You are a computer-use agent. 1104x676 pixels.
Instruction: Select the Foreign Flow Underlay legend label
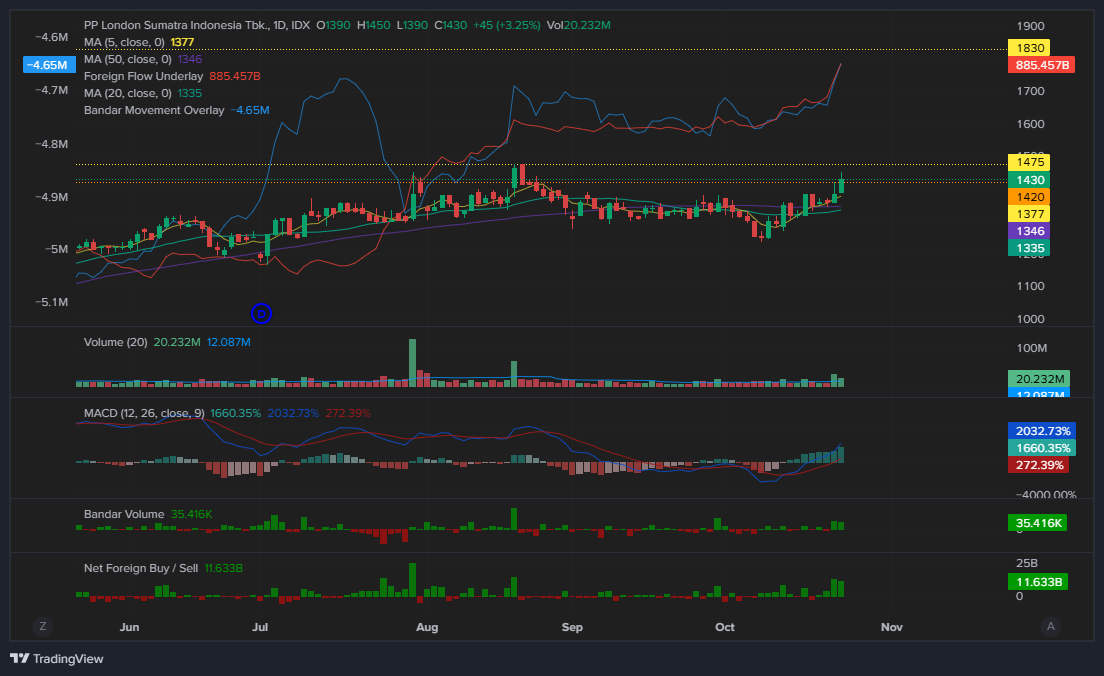coord(144,76)
